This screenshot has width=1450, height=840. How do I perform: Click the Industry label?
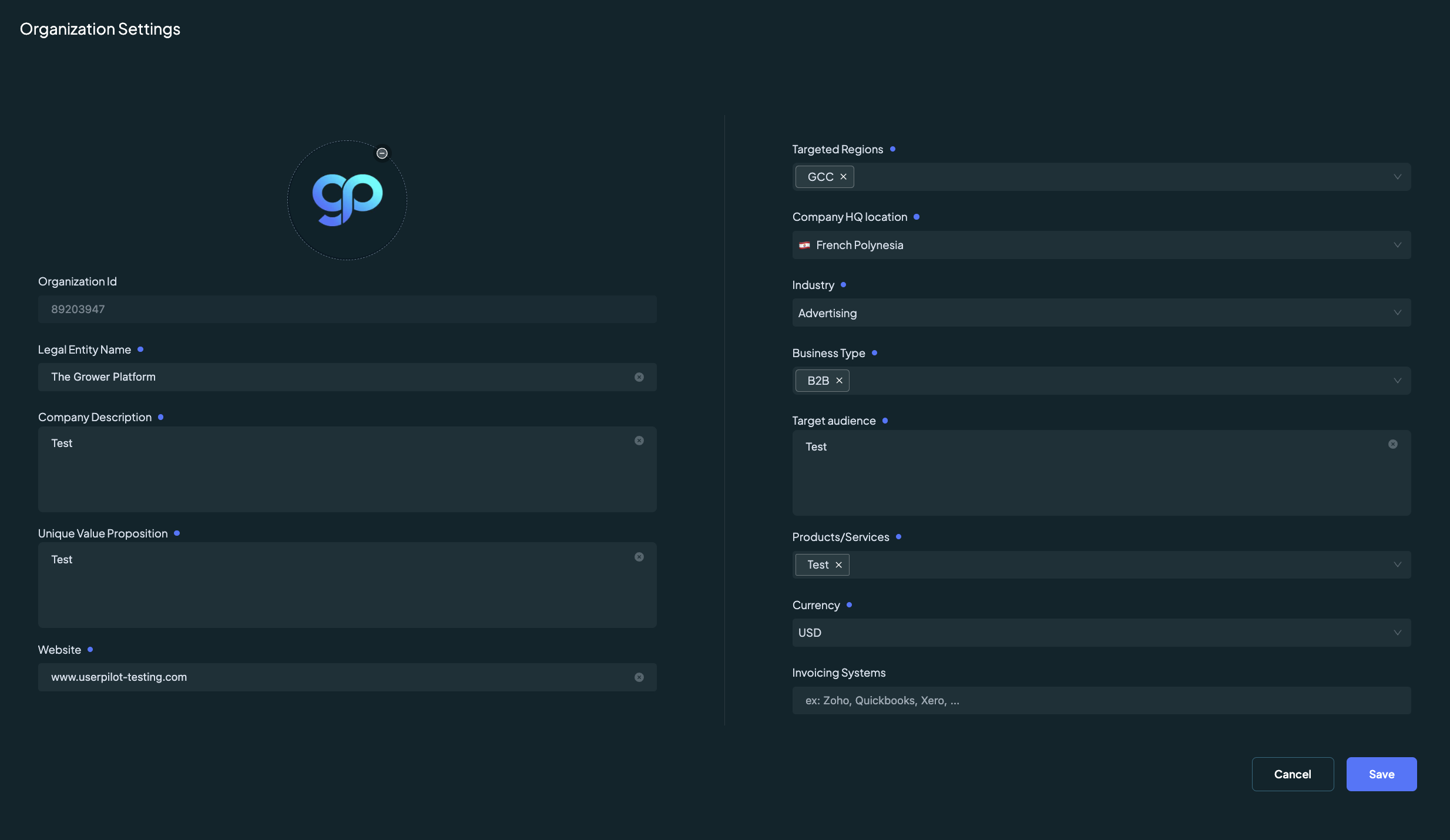813,285
